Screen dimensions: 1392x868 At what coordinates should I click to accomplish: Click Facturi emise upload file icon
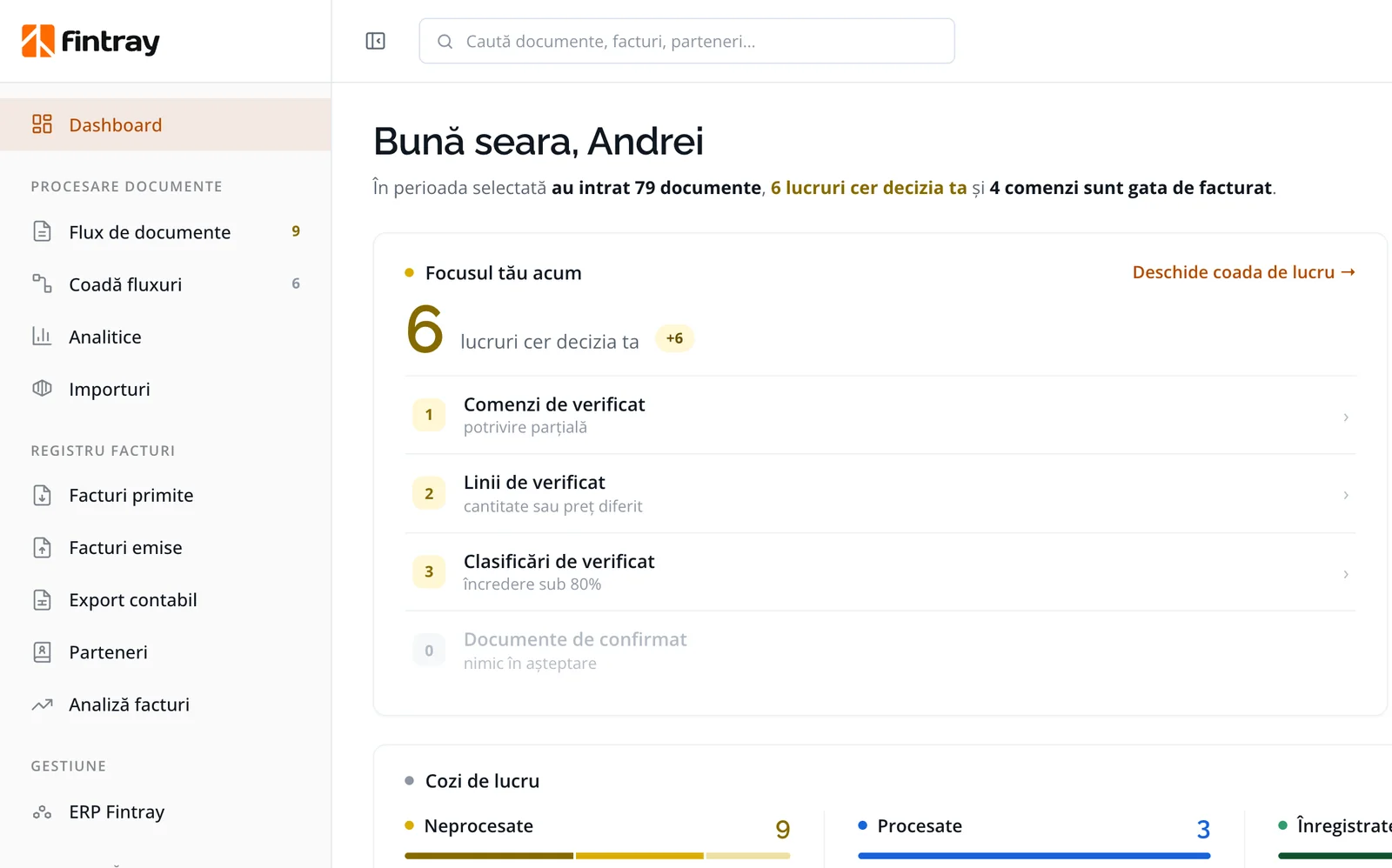point(42,547)
